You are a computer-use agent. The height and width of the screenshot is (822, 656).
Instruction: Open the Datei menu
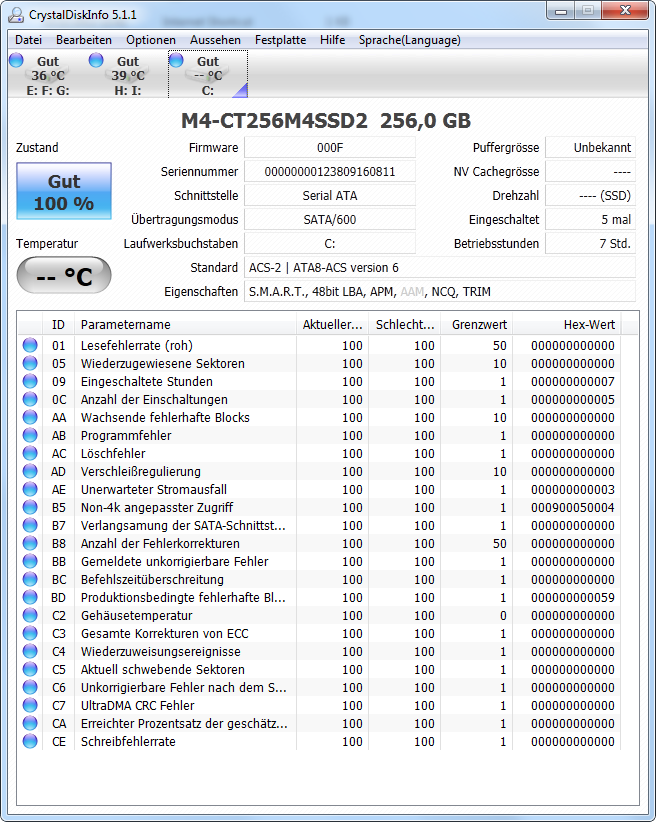(x=28, y=40)
